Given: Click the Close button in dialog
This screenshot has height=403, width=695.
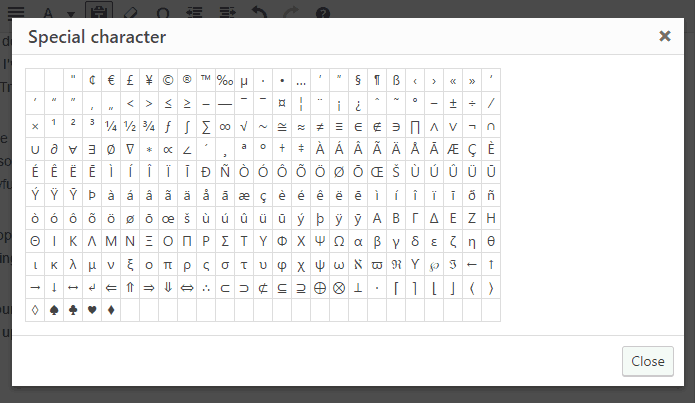Looking at the screenshot, I should click(648, 361).
